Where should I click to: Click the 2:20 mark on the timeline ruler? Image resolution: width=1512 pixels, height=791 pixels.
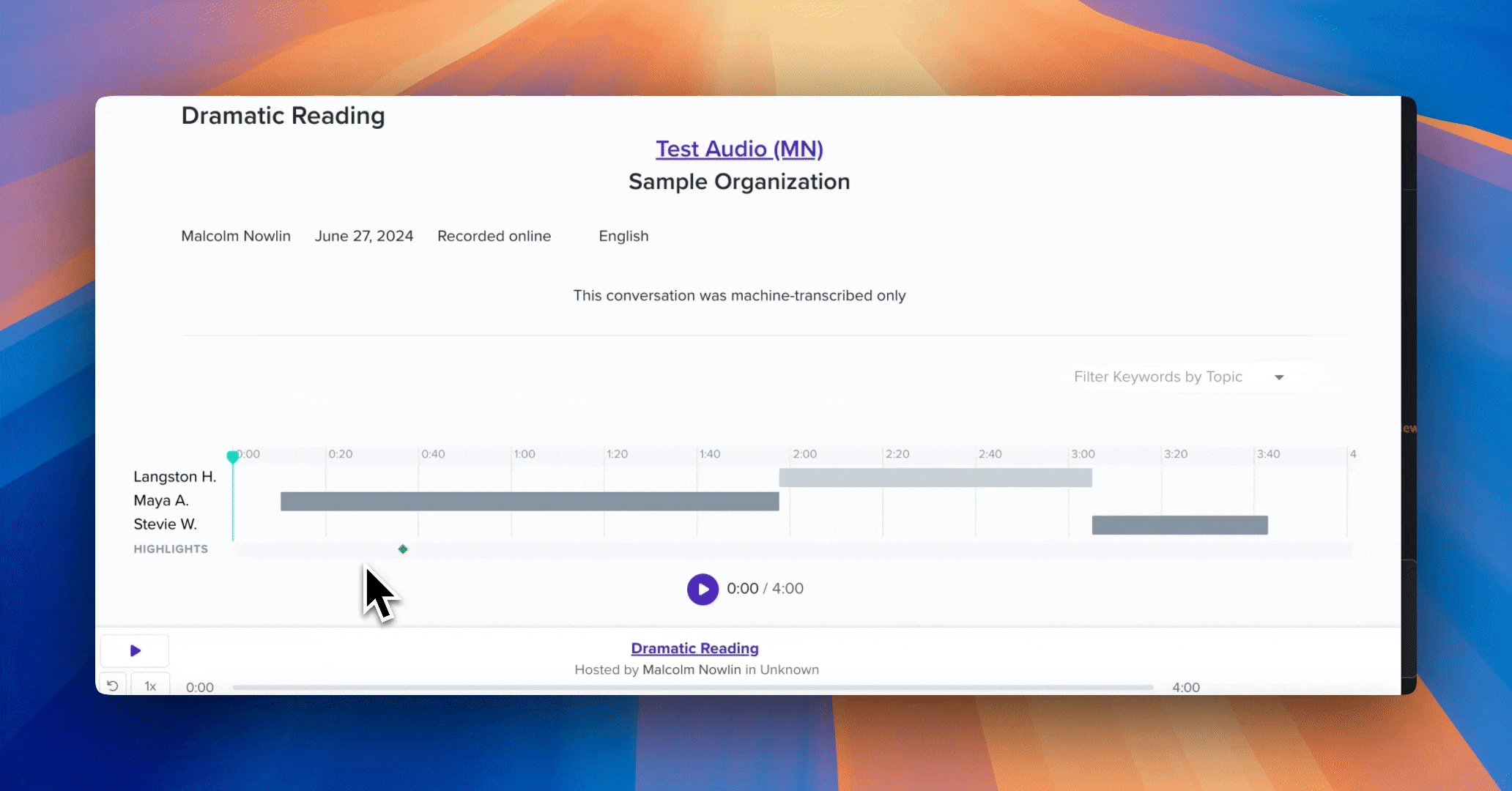pos(897,454)
